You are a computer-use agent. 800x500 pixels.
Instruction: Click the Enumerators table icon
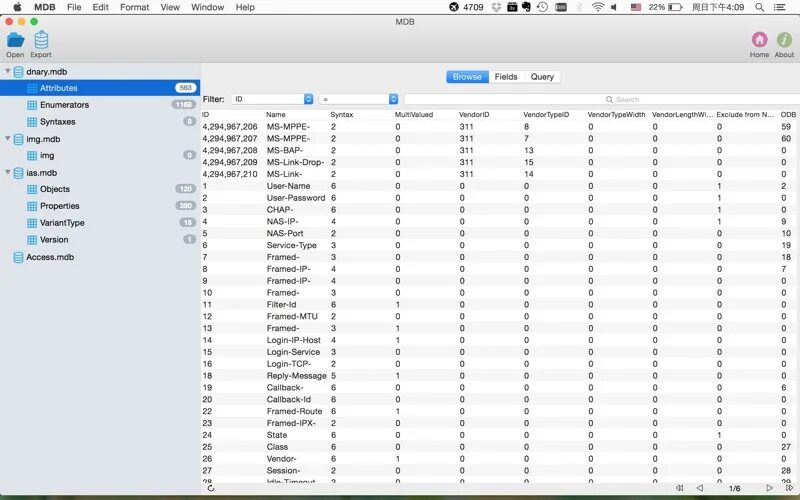pyautogui.click(x=32, y=105)
